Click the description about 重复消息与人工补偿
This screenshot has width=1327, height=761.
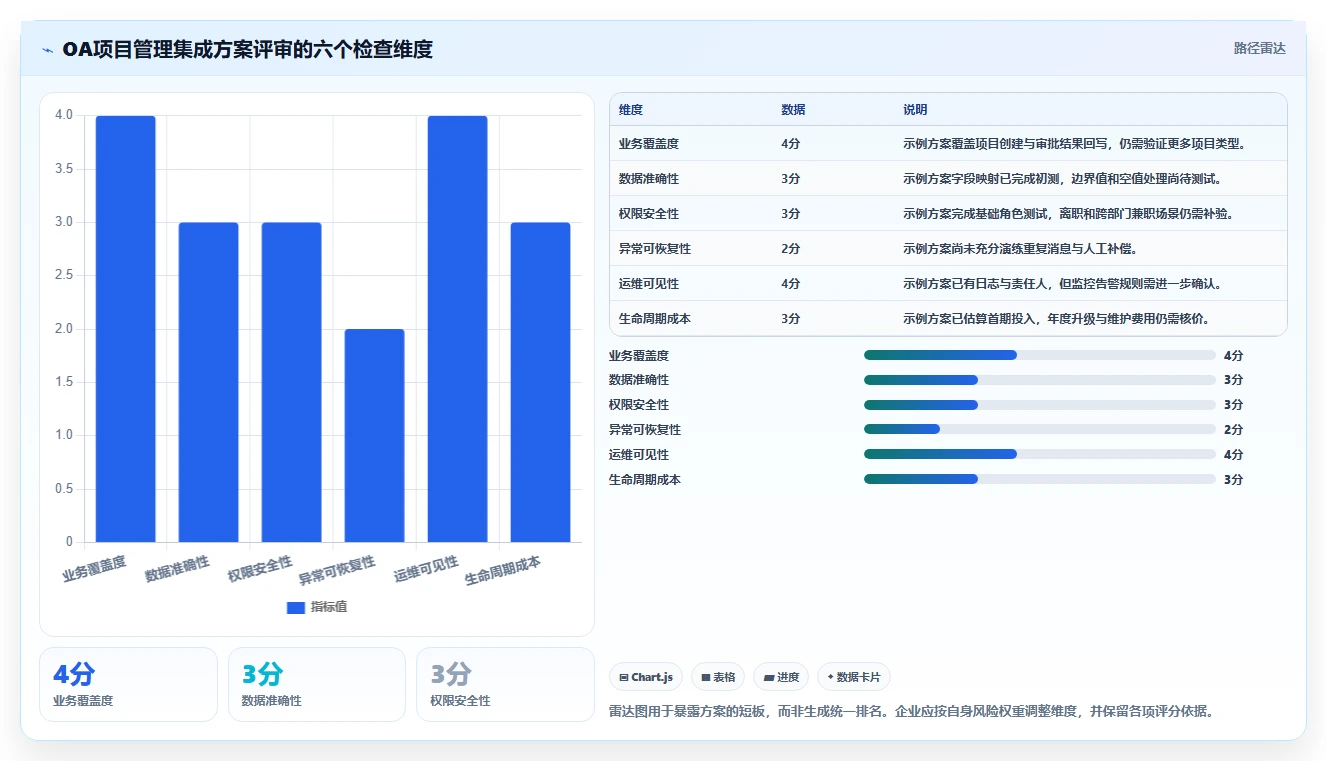1020,249
